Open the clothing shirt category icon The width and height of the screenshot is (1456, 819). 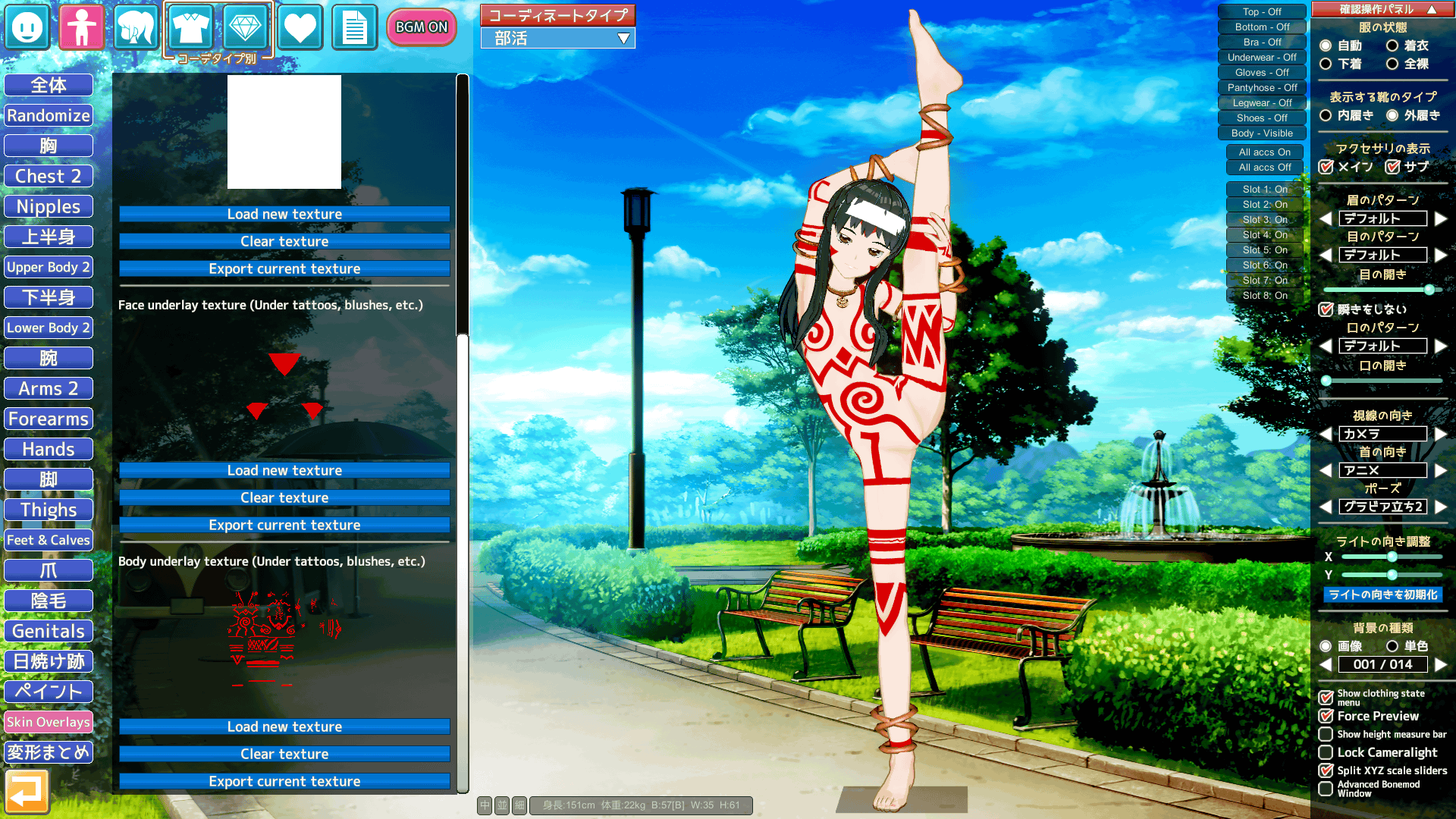click(x=190, y=27)
